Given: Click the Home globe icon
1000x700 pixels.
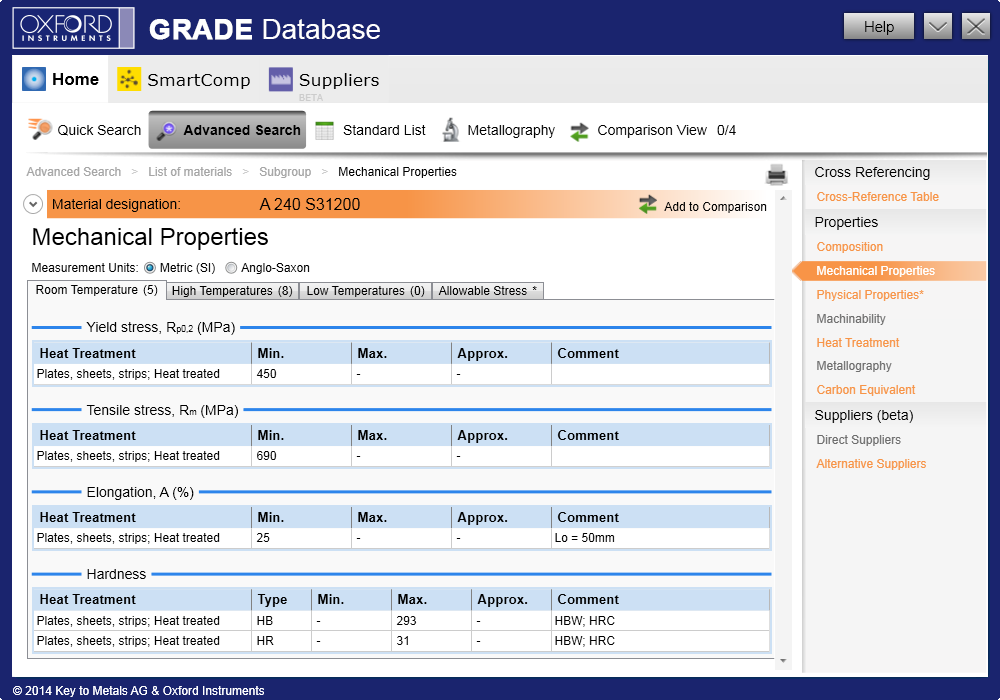Looking at the screenshot, I should pos(34,79).
